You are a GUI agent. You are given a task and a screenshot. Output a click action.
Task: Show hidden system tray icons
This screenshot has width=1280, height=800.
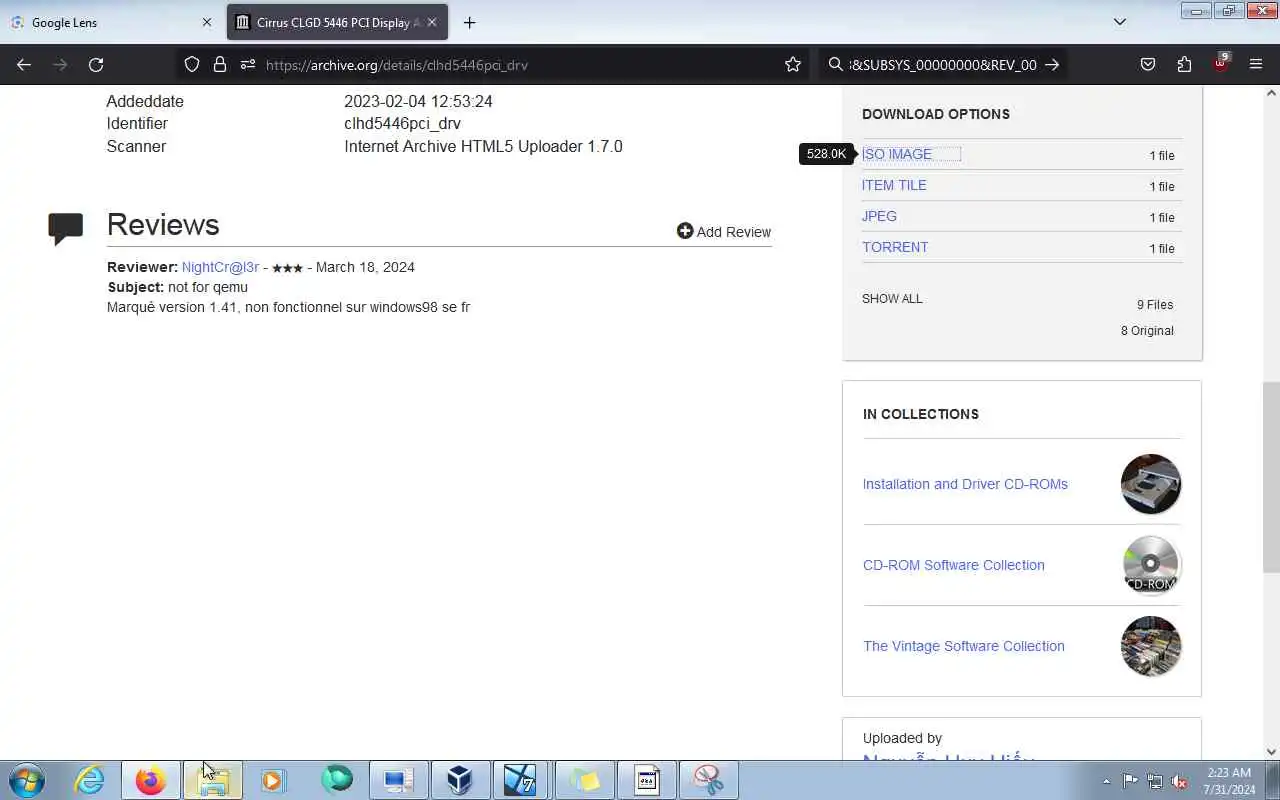1106,781
